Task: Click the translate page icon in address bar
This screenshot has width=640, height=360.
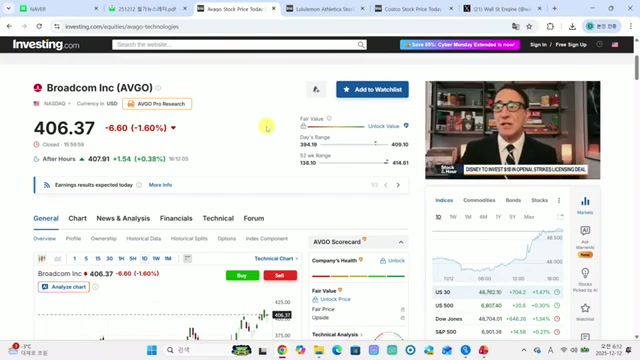Action: pos(516,27)
